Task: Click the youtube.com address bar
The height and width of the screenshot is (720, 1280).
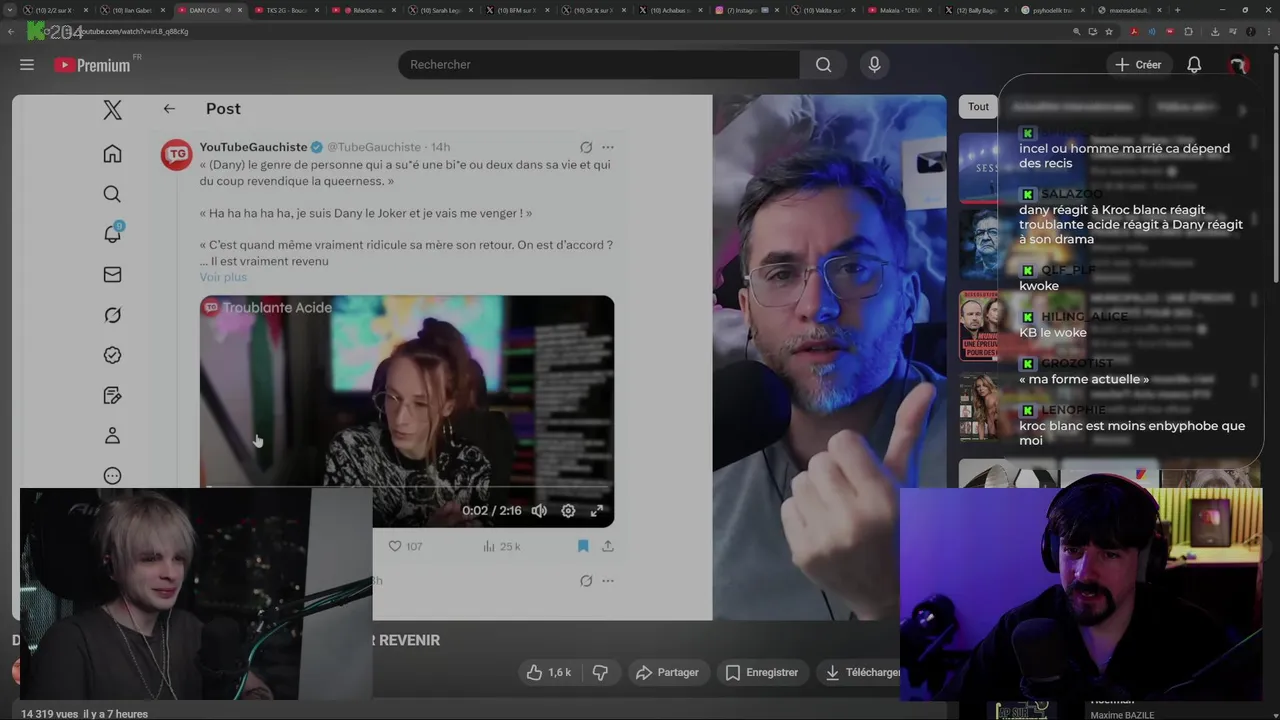Action: click(x=560, y=31)
